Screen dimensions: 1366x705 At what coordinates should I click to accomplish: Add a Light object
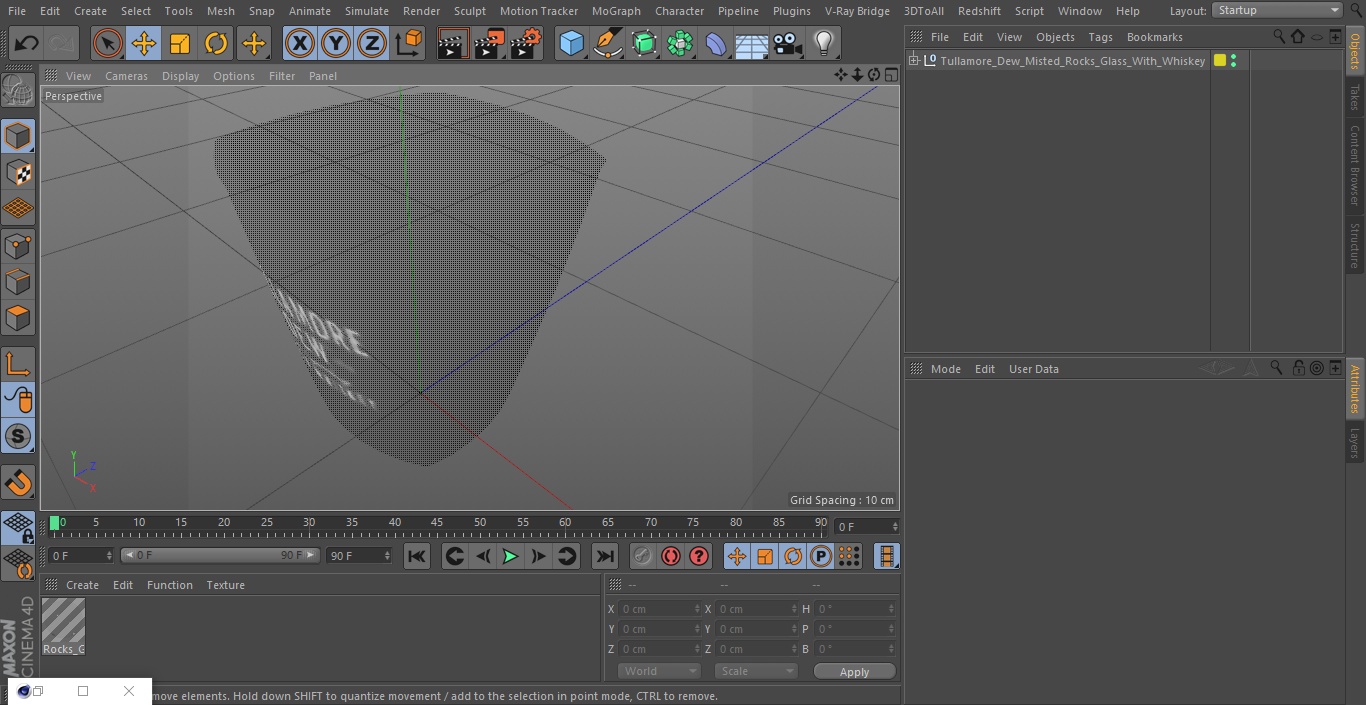[x=823, y=44]
